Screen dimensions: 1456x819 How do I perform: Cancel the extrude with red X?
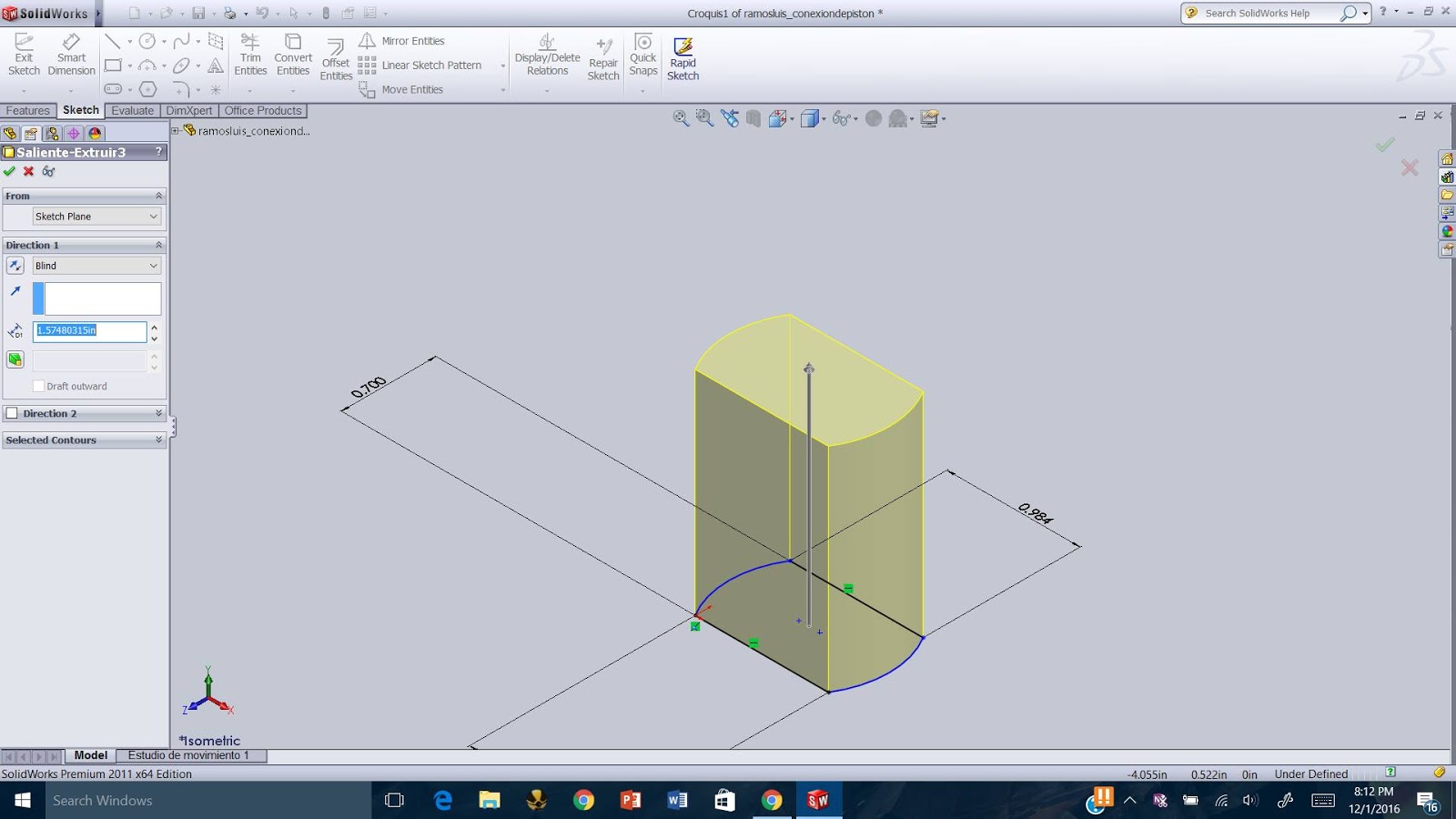click(x=27, y=171)
